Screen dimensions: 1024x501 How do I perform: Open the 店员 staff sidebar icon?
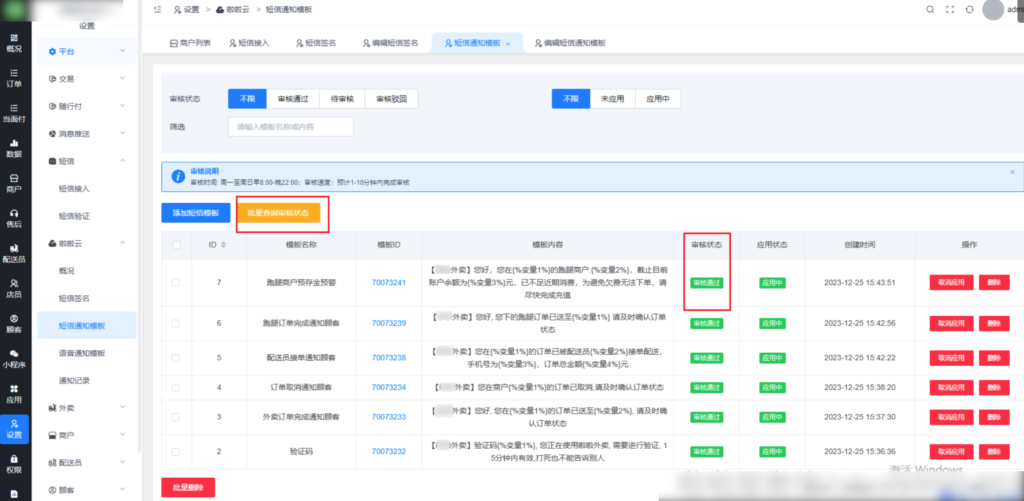point(14,289)
